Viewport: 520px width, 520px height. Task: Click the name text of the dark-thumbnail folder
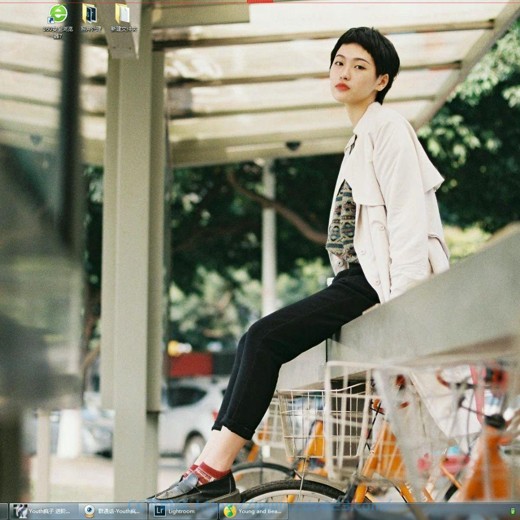click(x=91, y=29)
